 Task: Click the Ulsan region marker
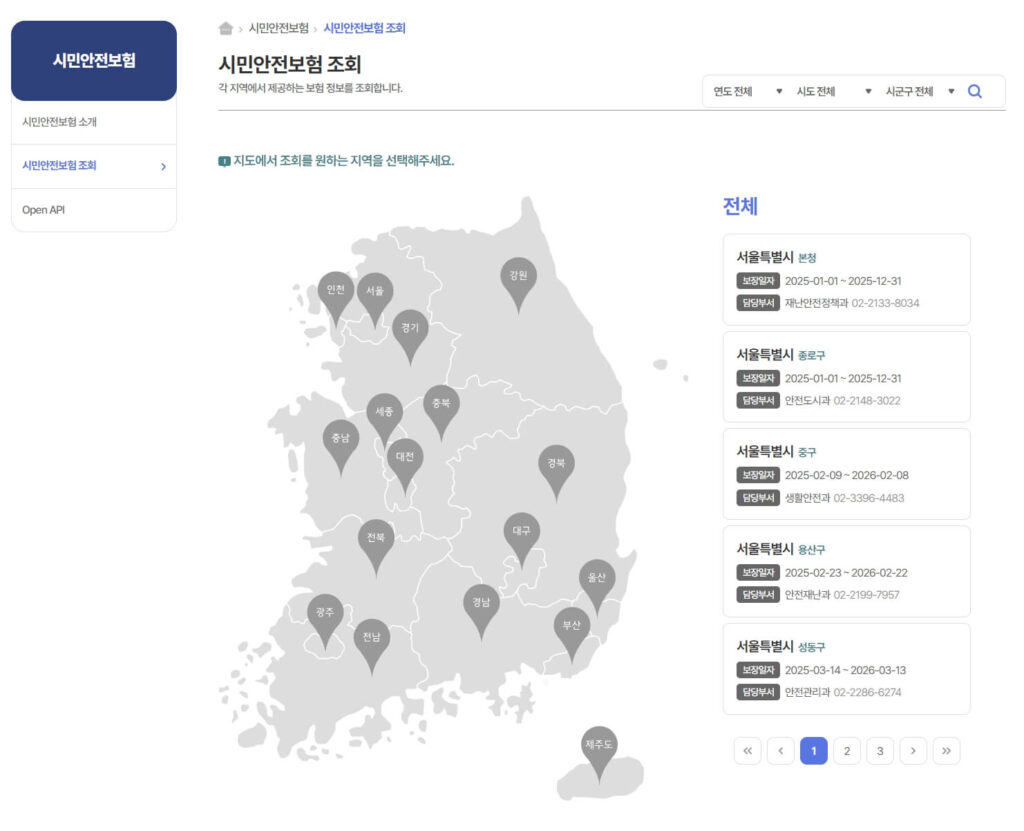coord(597,578)
